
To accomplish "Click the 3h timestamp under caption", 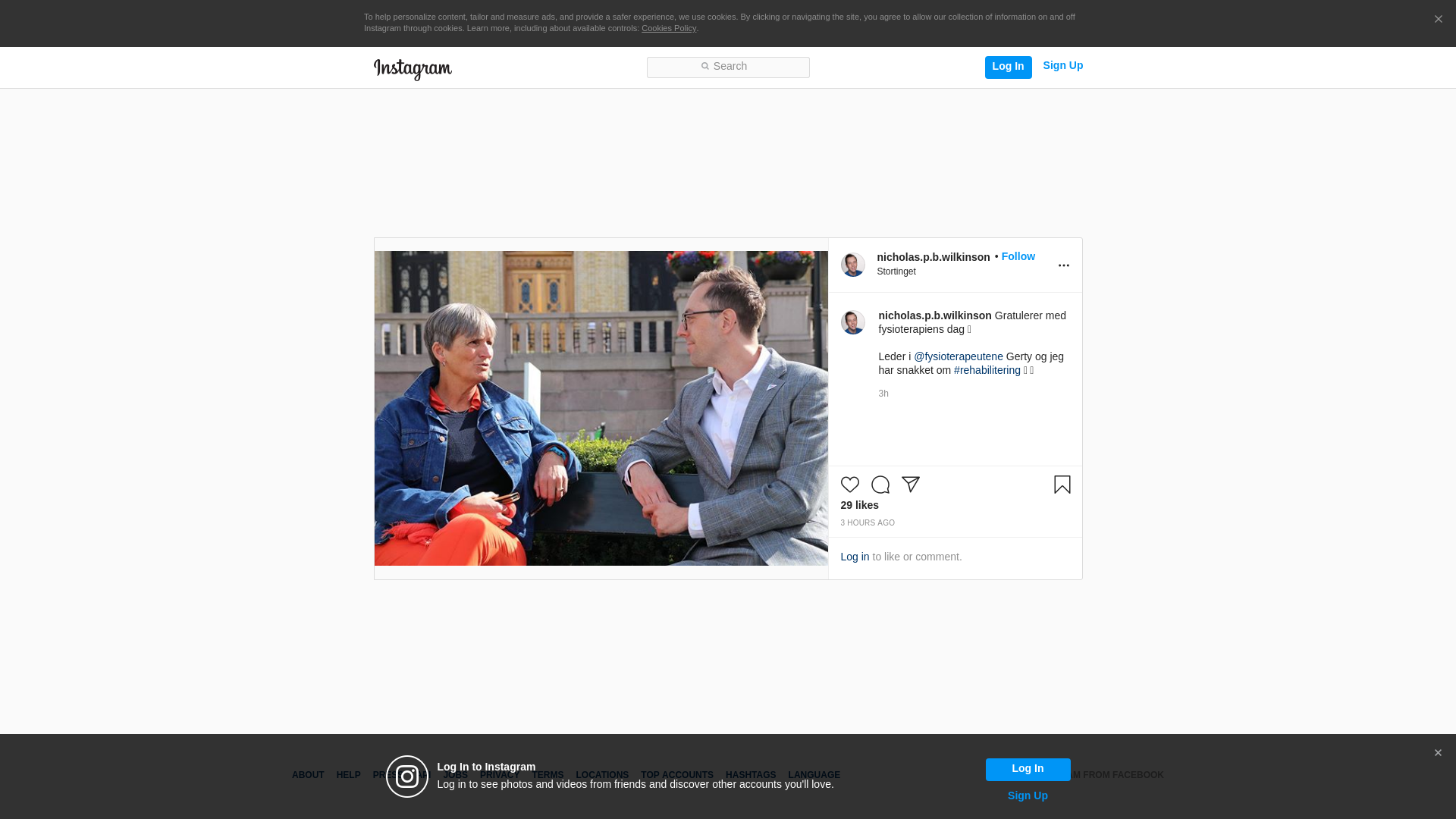I will pyautogui.click(x=883, y=394).
